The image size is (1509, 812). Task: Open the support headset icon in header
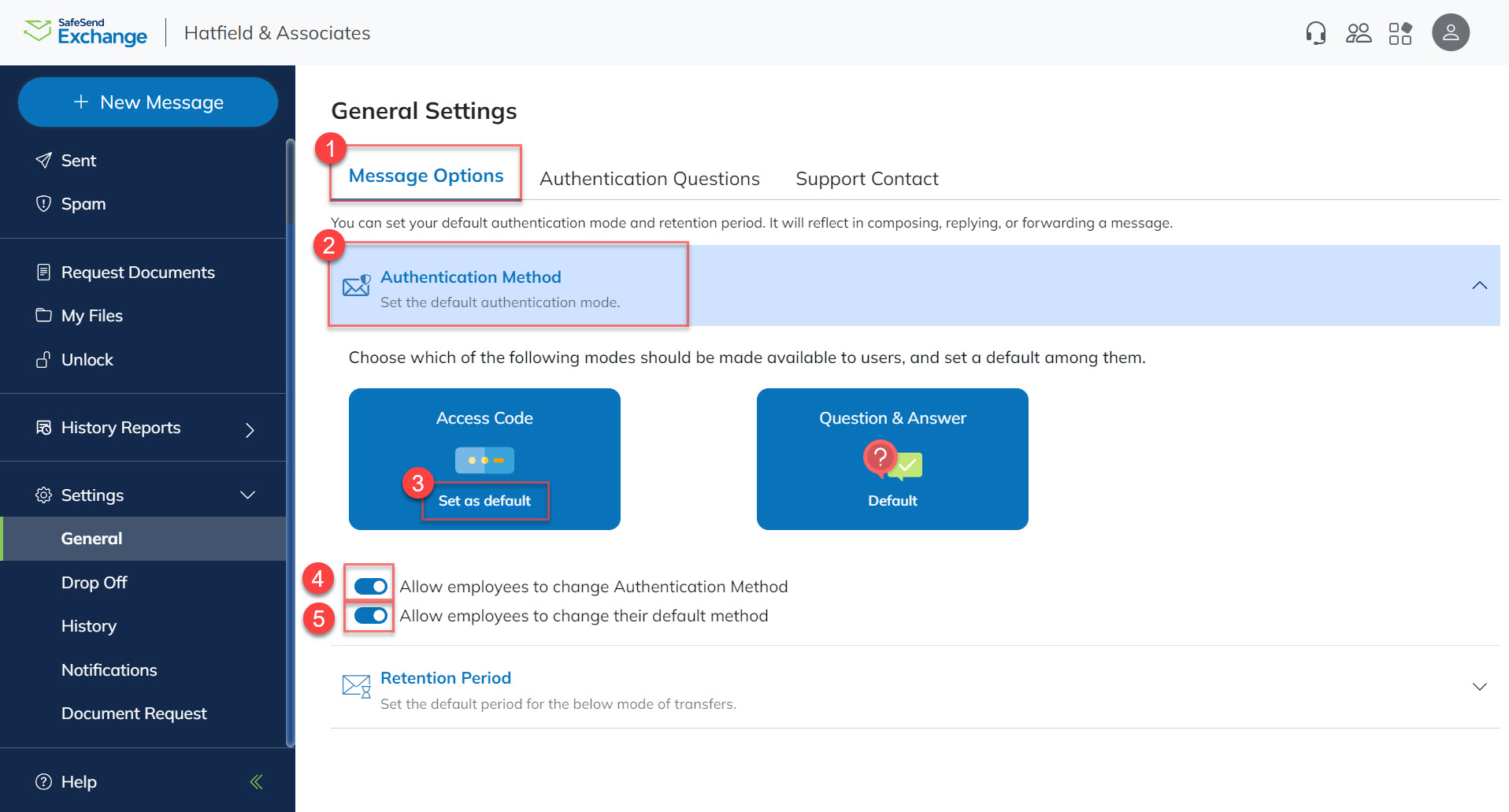pos(1315,32)
